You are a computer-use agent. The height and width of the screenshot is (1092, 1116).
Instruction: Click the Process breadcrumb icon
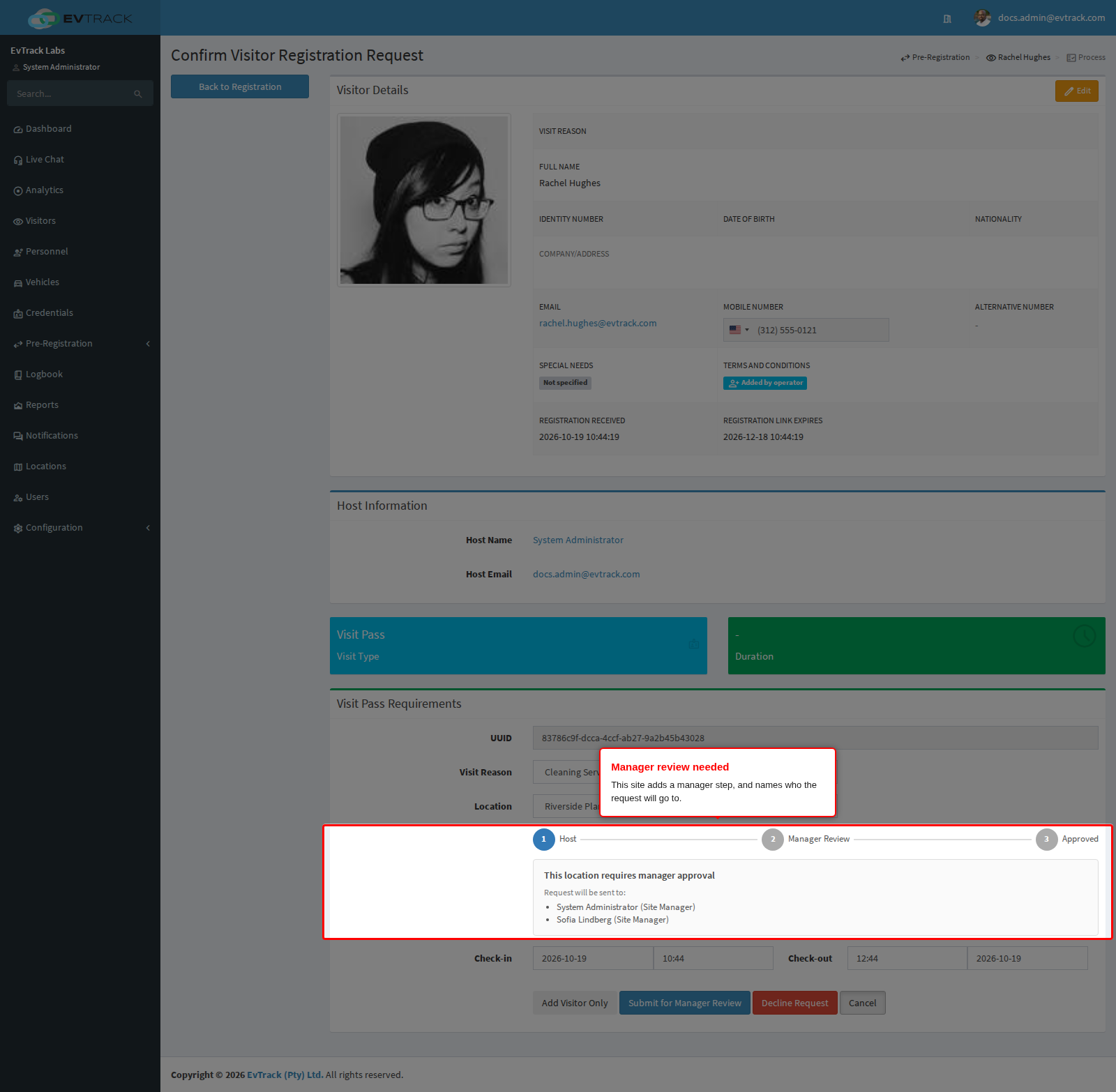coord(1071,58)
